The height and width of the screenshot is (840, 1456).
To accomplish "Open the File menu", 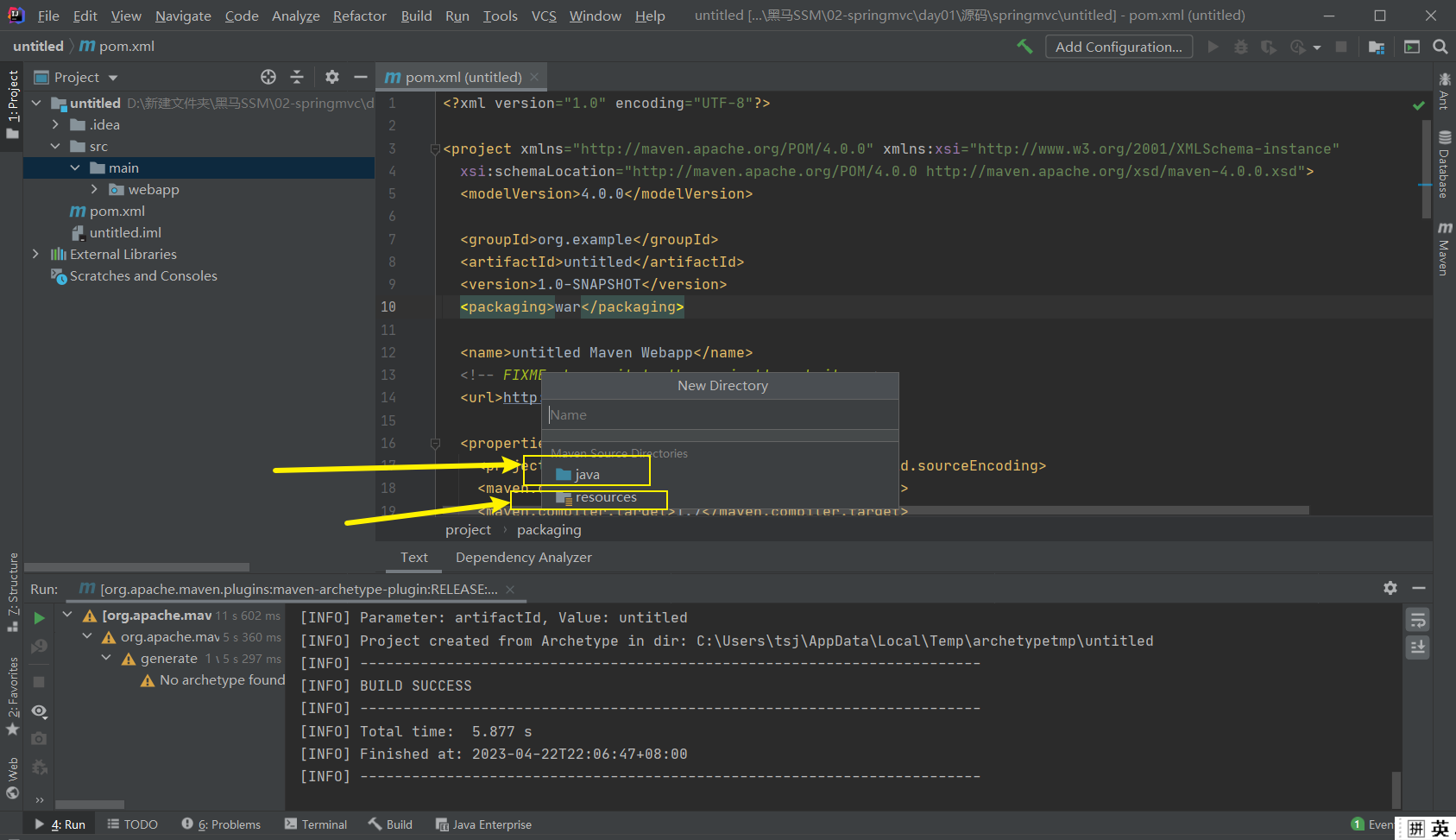I will coord(48,16).
